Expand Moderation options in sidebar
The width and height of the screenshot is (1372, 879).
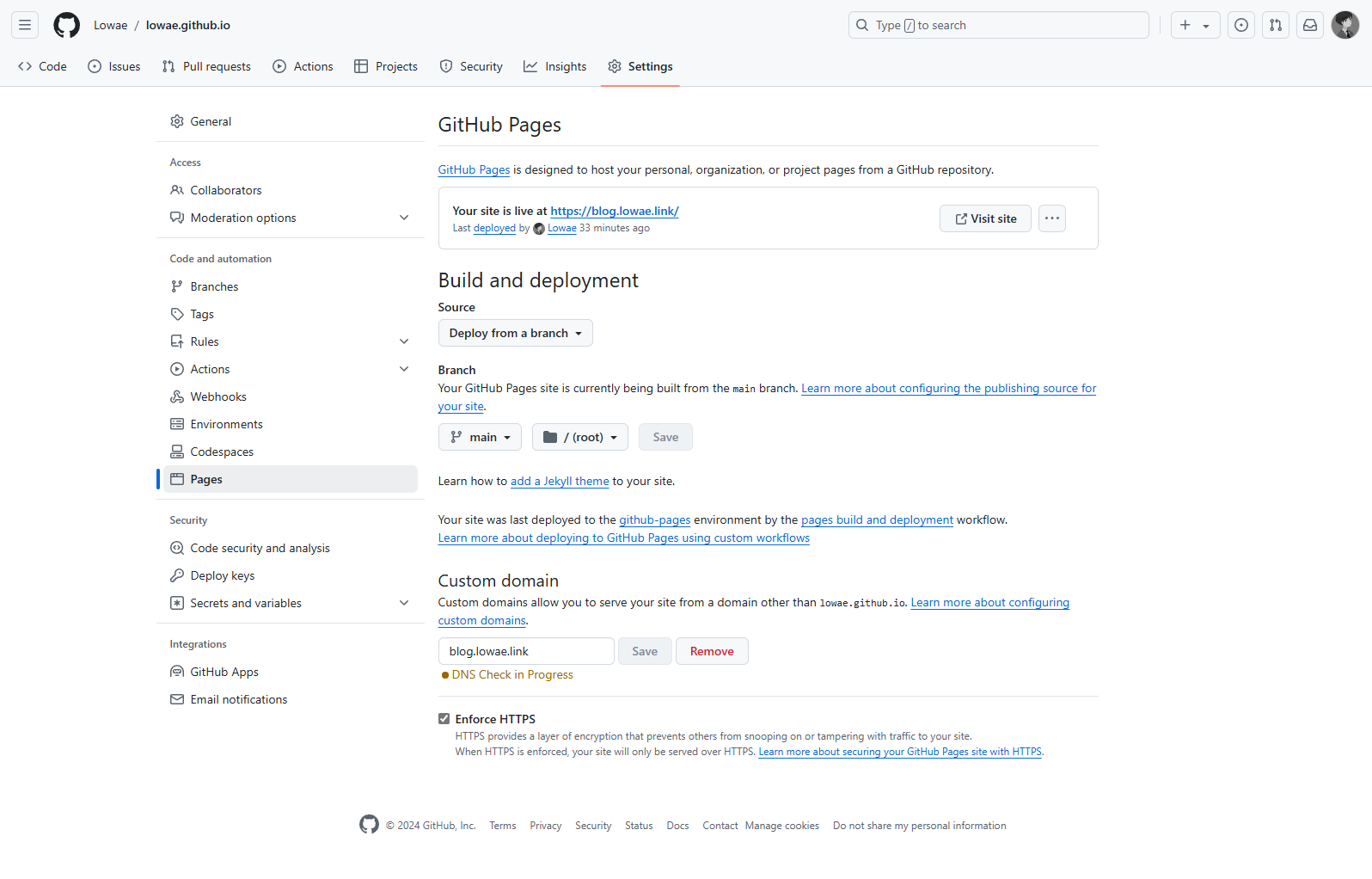[404, 218]
